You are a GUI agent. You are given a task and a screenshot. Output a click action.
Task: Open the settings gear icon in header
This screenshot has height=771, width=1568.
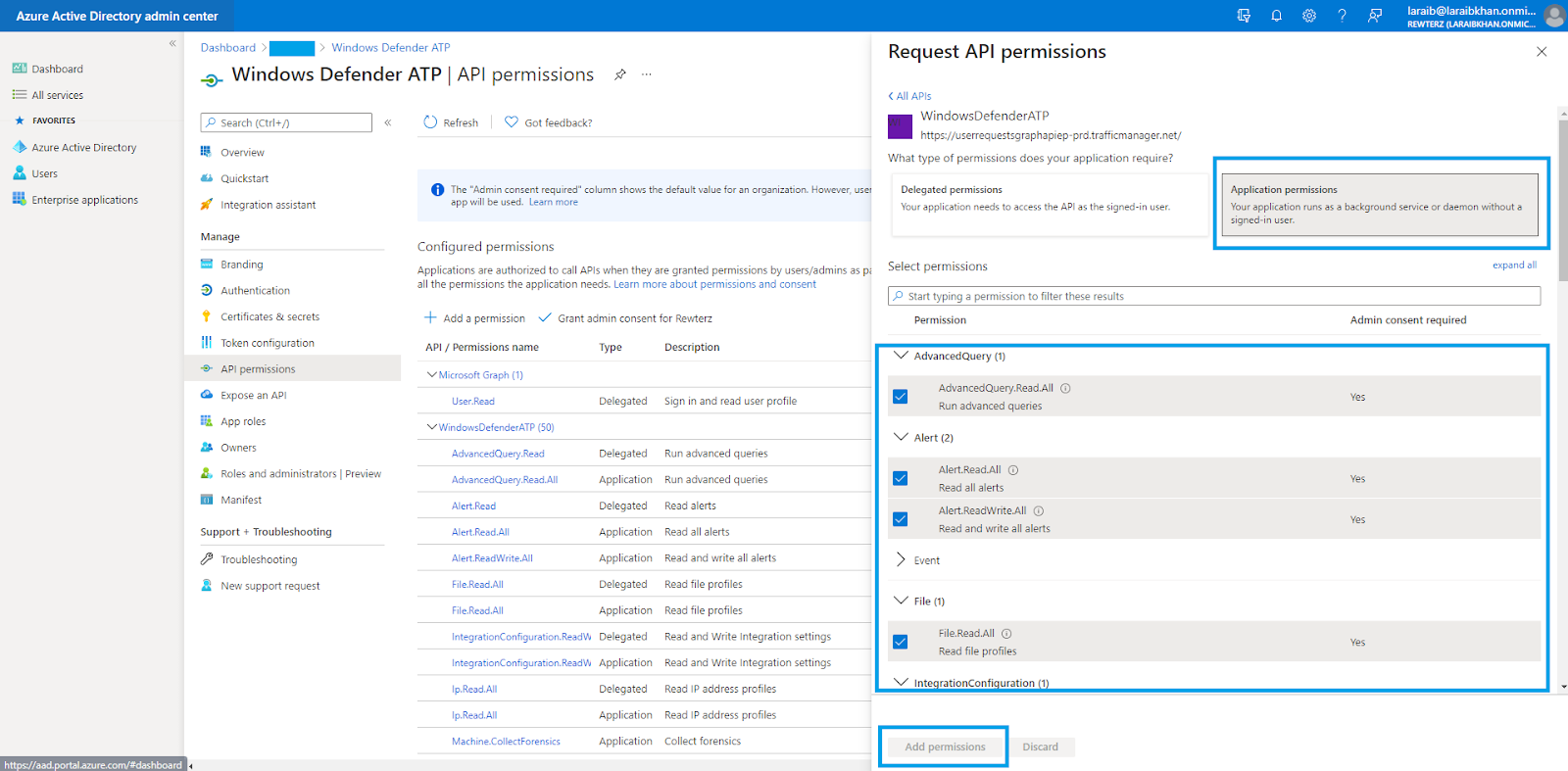click(x=1309, y=16)
